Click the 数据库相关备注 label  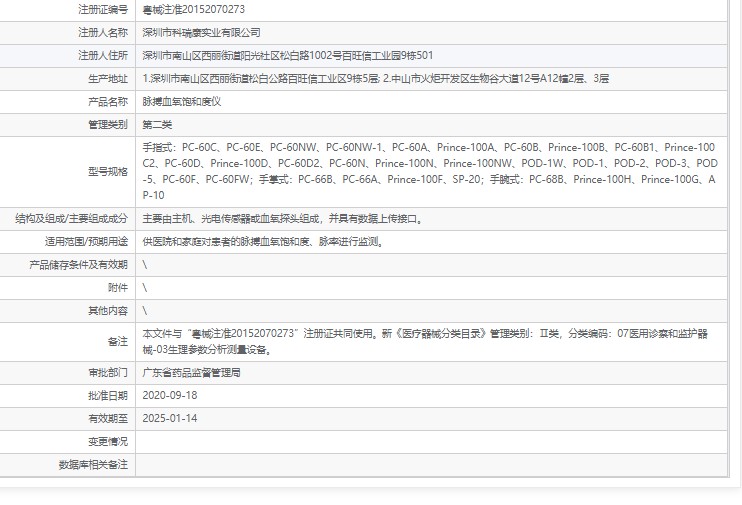93,465
